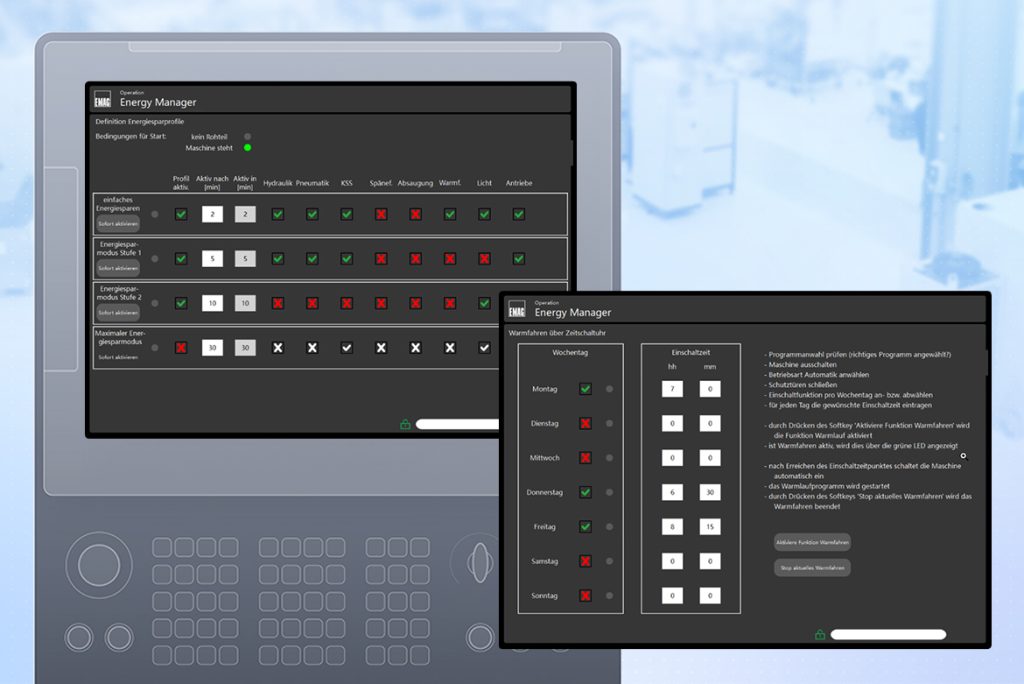The image size is (1024, 684).
Task: Click the green lock icon in the Warmfahren window
Action: point(820,634)
